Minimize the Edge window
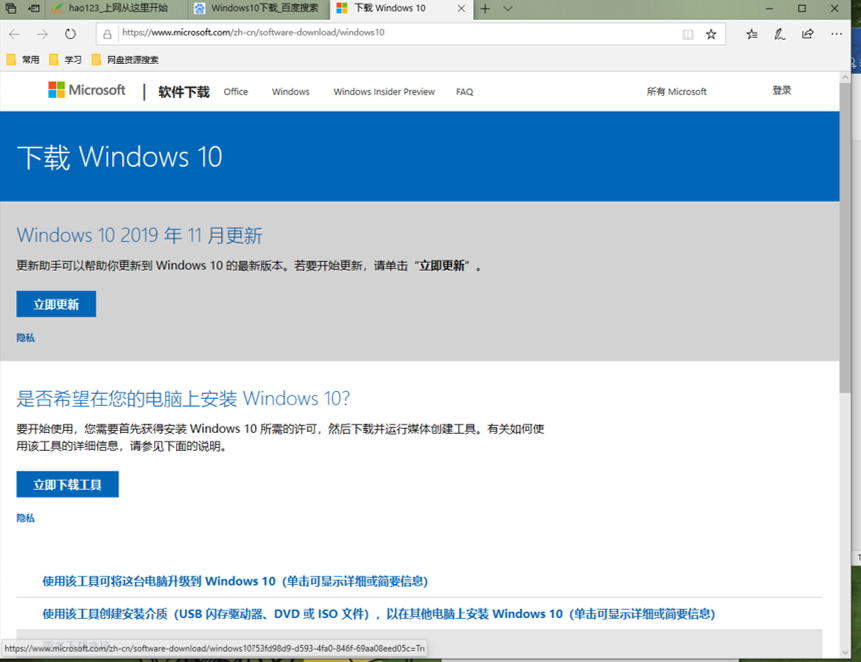This screenshot has width=861, height=662. pos(769,9)
